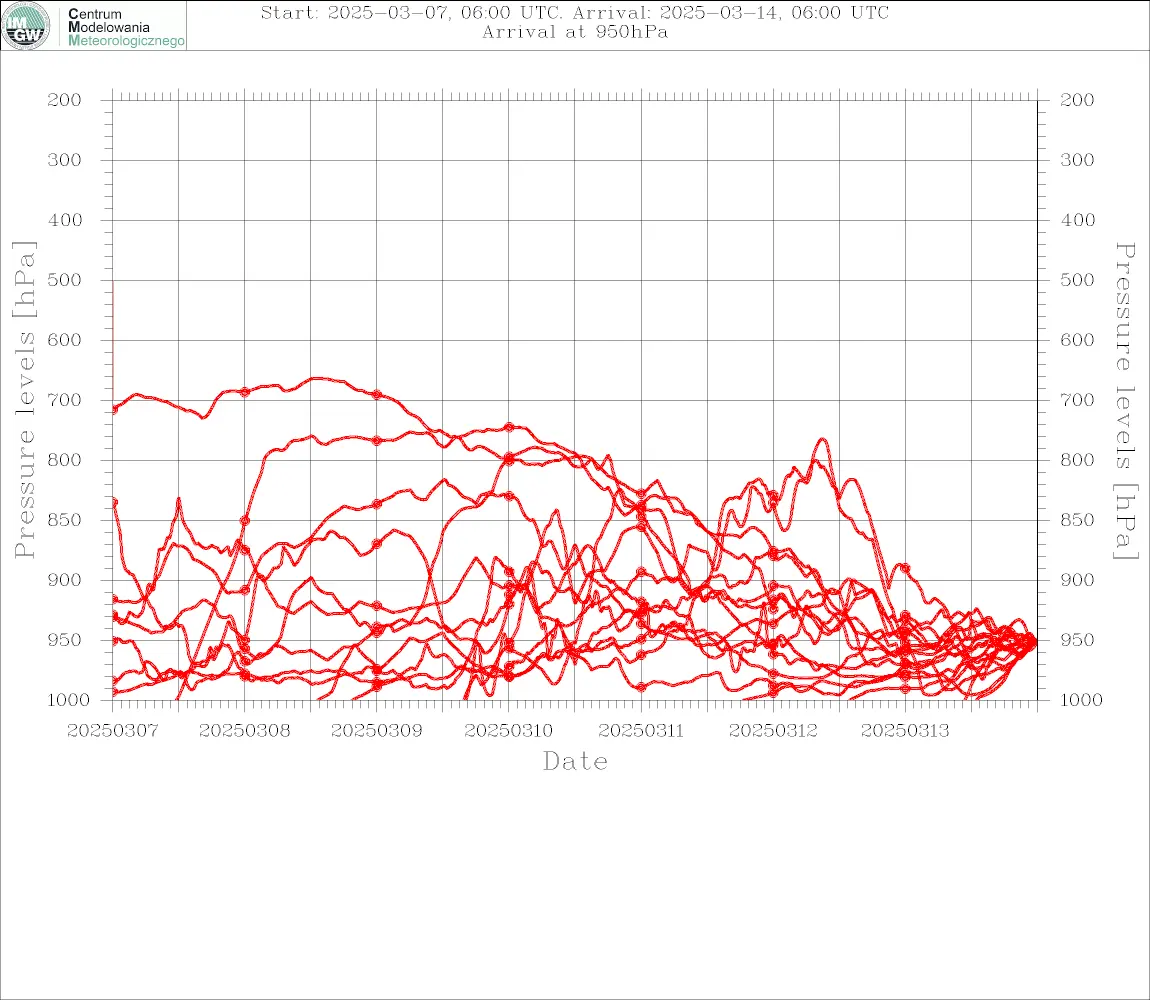This screenshot has height=1000, width=1150.
Task: Click the 20250309 date label
Action: (377, 731)
